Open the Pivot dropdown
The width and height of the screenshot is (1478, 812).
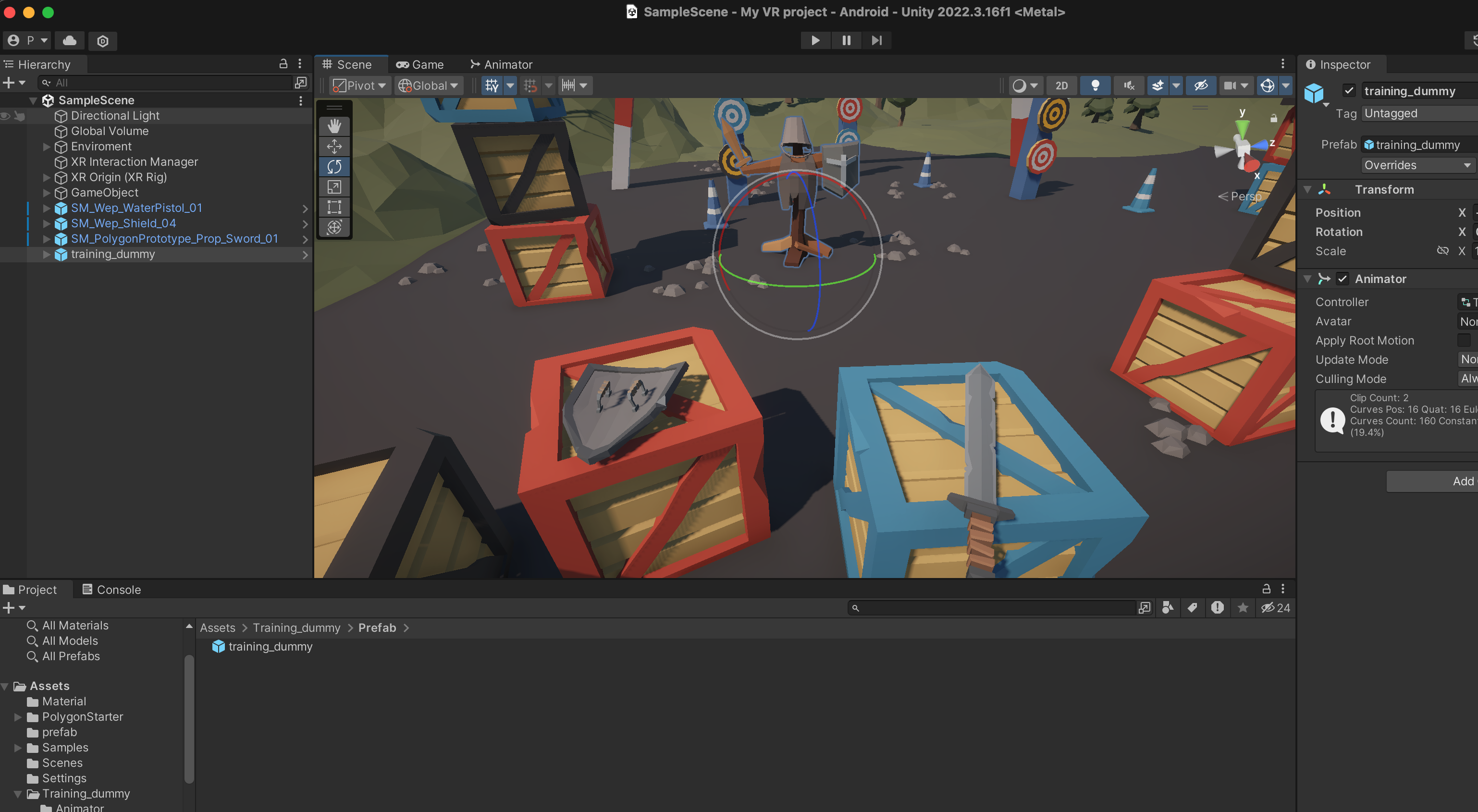pyautogui.click(x=360, y=86)
